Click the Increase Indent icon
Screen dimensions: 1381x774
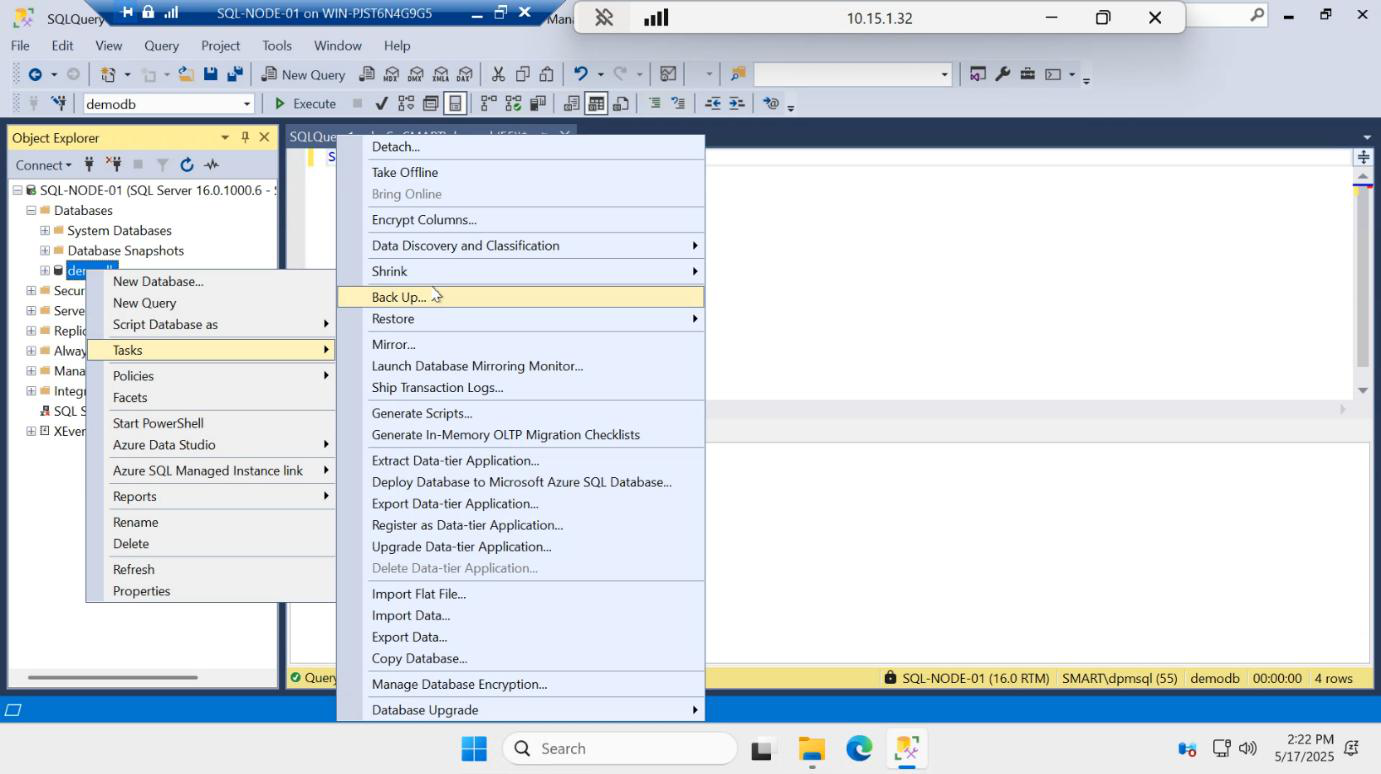click(x=737, y=103)
